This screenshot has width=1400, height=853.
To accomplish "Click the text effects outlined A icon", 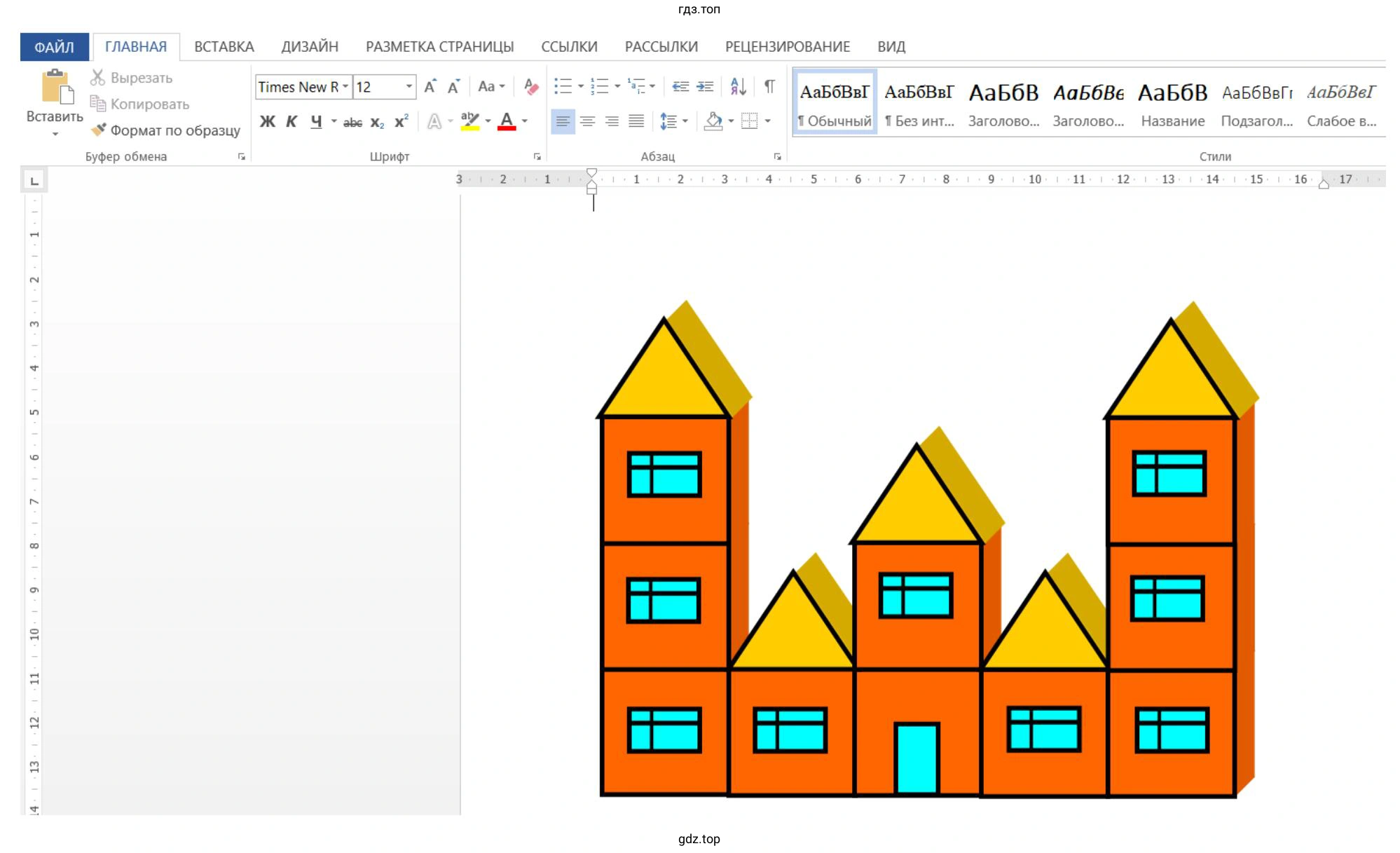I will [x=434, y=121].
